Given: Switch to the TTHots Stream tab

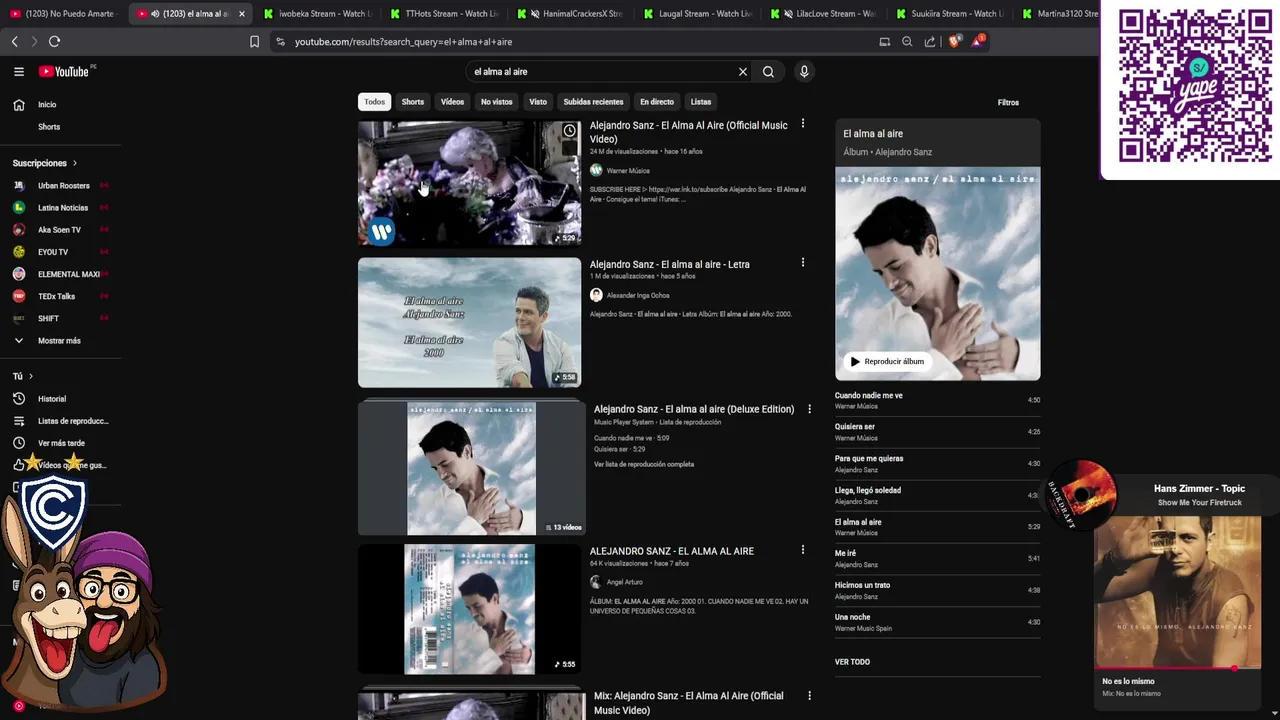Looking at the screenshot, I should click(x=443, y=14).
